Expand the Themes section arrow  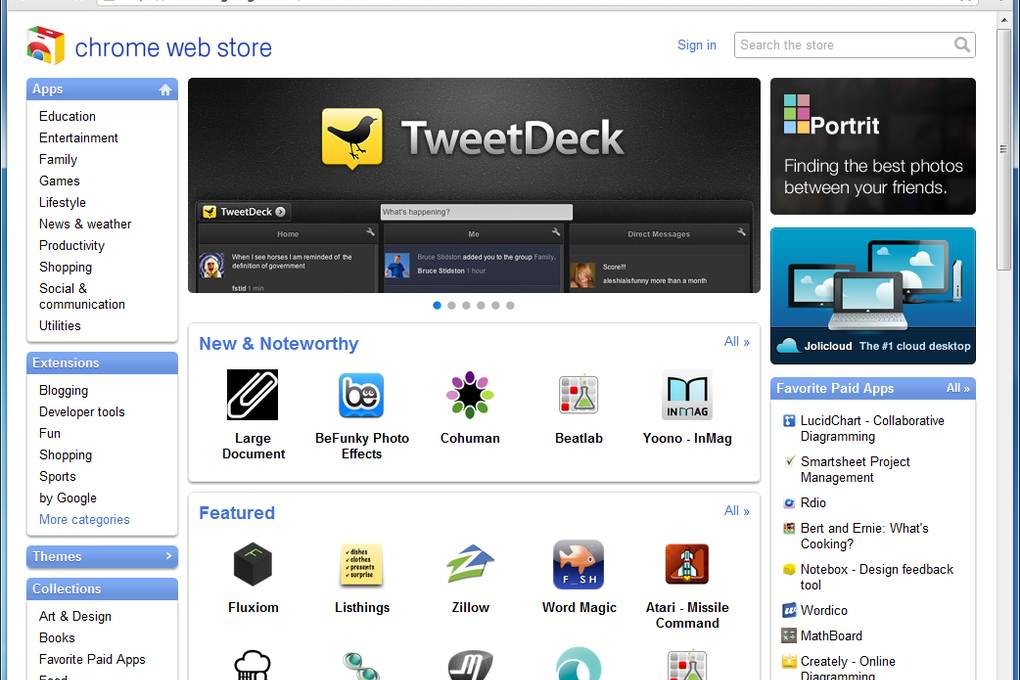pyautogui.click(x=168, y=556)
